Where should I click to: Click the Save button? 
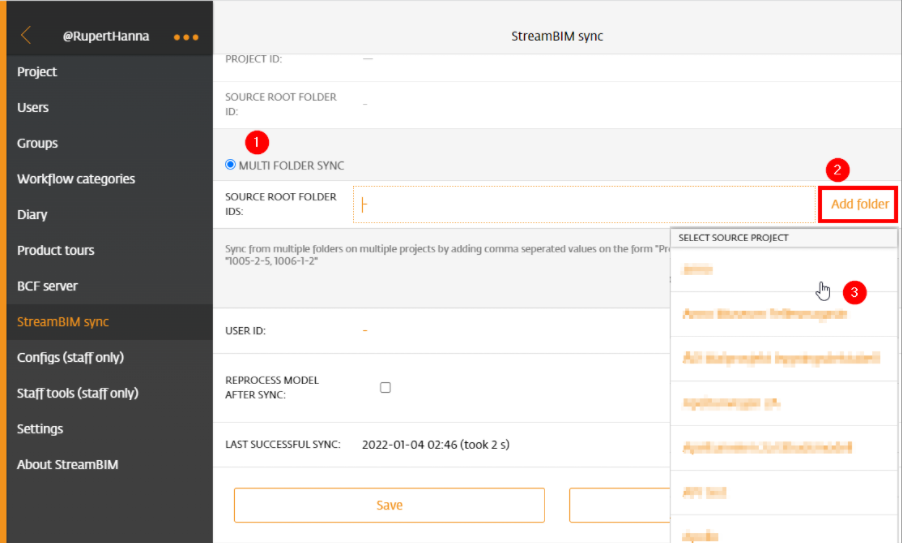389,505
